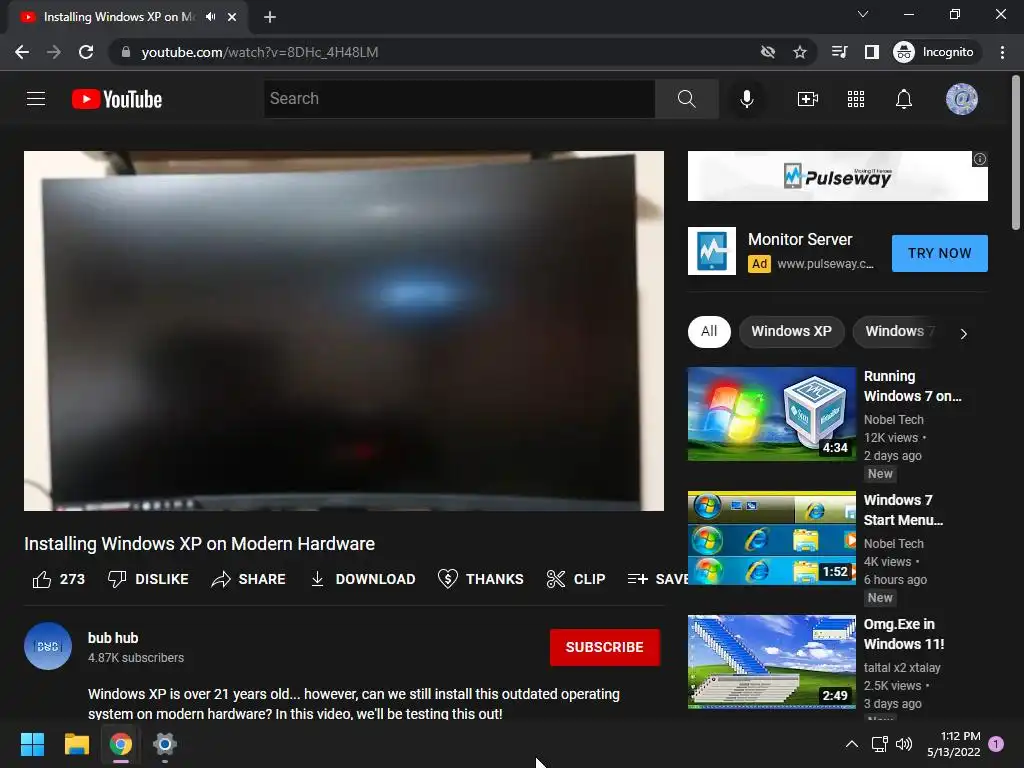The width and height of the screenshot is (1024, 768).
Task: Open the YouTube hamburger guide menu
Action: click(36, 99)
